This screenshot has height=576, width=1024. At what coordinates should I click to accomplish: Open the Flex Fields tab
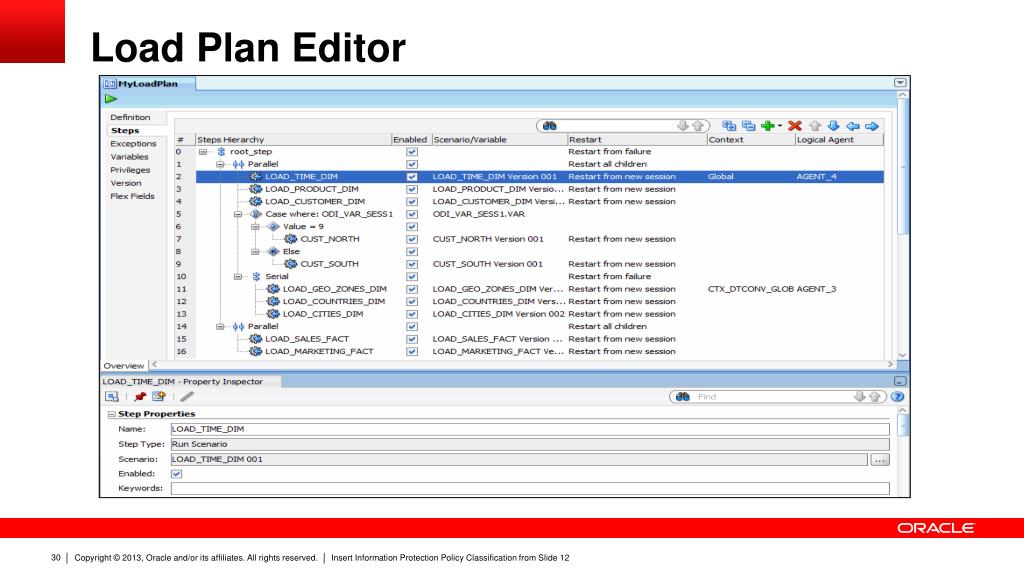click(132, 196)
